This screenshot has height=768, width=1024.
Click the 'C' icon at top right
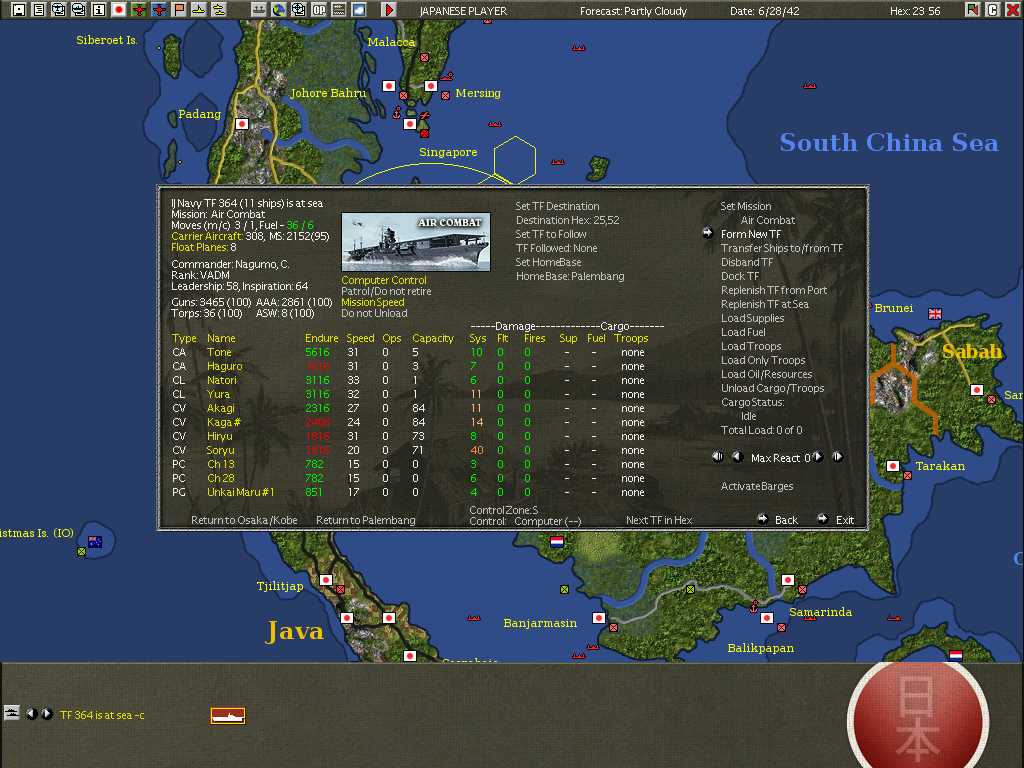pos(993,9)
